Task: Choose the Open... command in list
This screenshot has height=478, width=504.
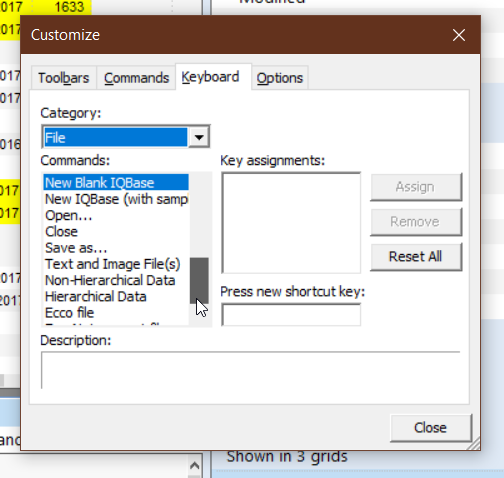Action: coord(116,215)
